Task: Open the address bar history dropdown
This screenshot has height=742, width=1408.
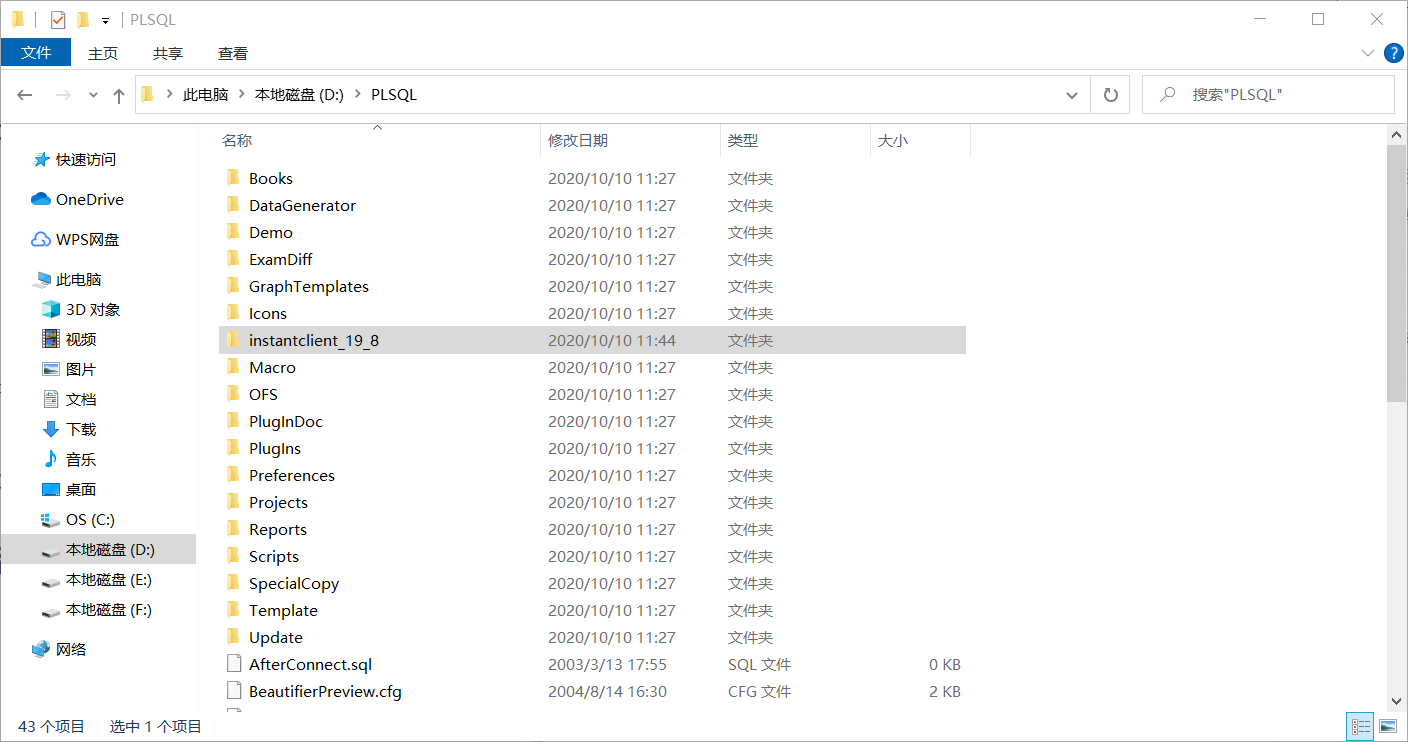Action: (x=1071, y=94)
